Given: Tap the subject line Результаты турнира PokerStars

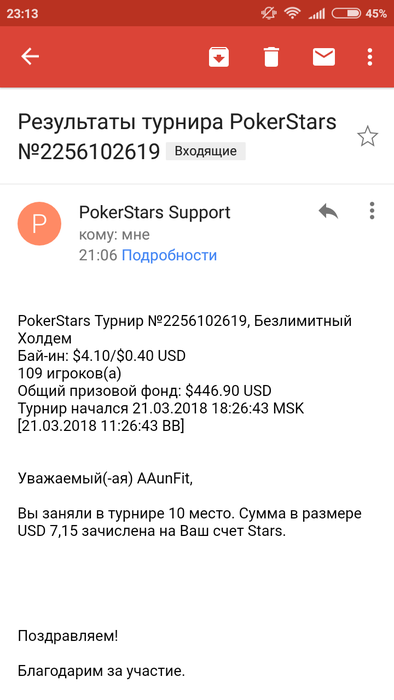Looking at the screenshot, I should tap(177, 122).
